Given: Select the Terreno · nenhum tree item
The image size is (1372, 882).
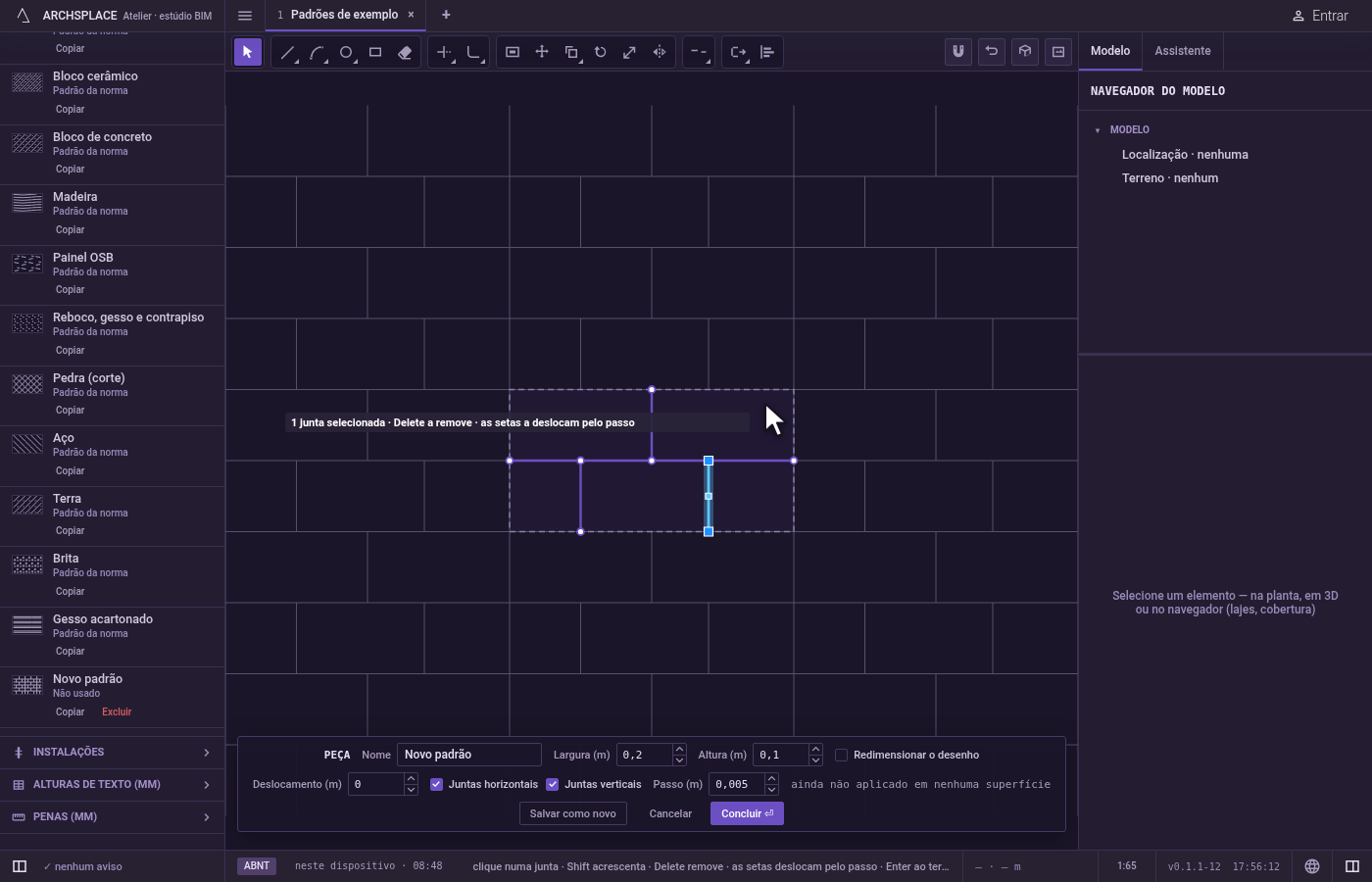Looking at the screenshot, I should (x=1170, y=178).
